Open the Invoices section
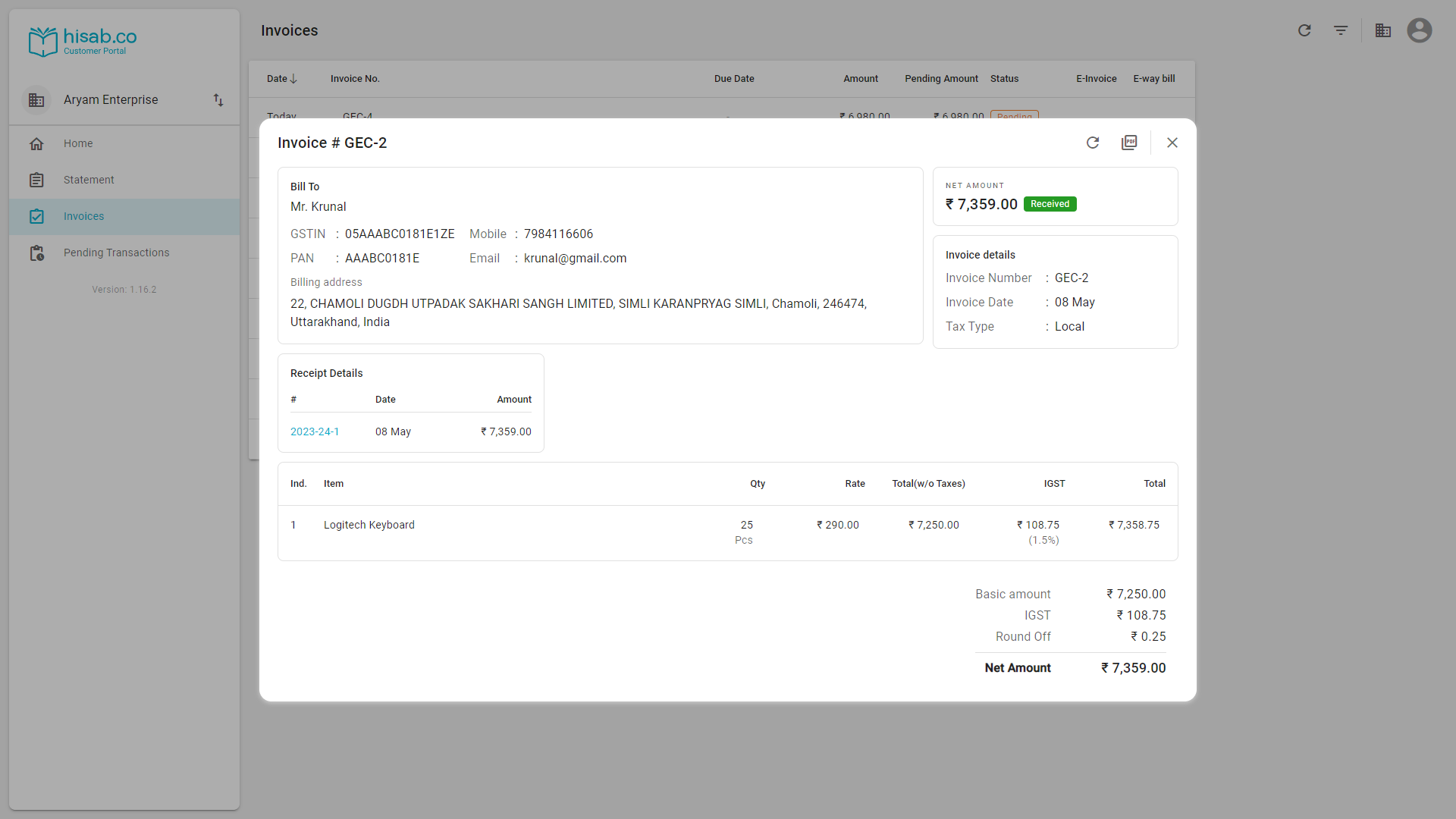The width and height of the screenshot is (1456, 819). point(83,216)
